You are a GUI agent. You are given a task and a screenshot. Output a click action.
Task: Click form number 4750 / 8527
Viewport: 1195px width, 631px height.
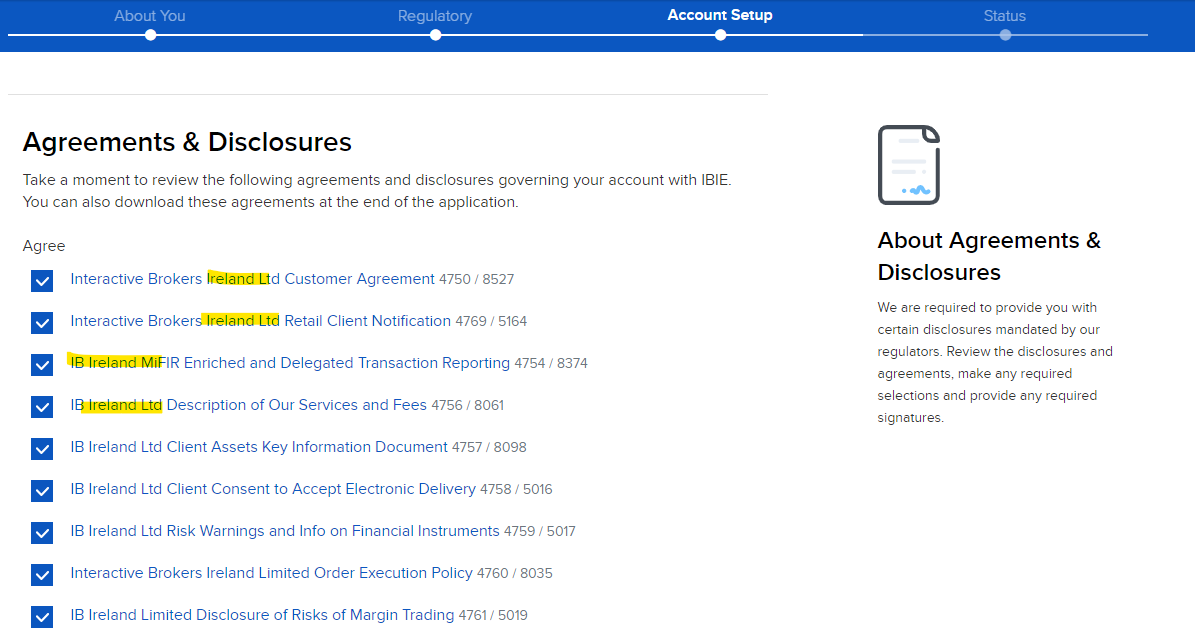click(476, 280)
